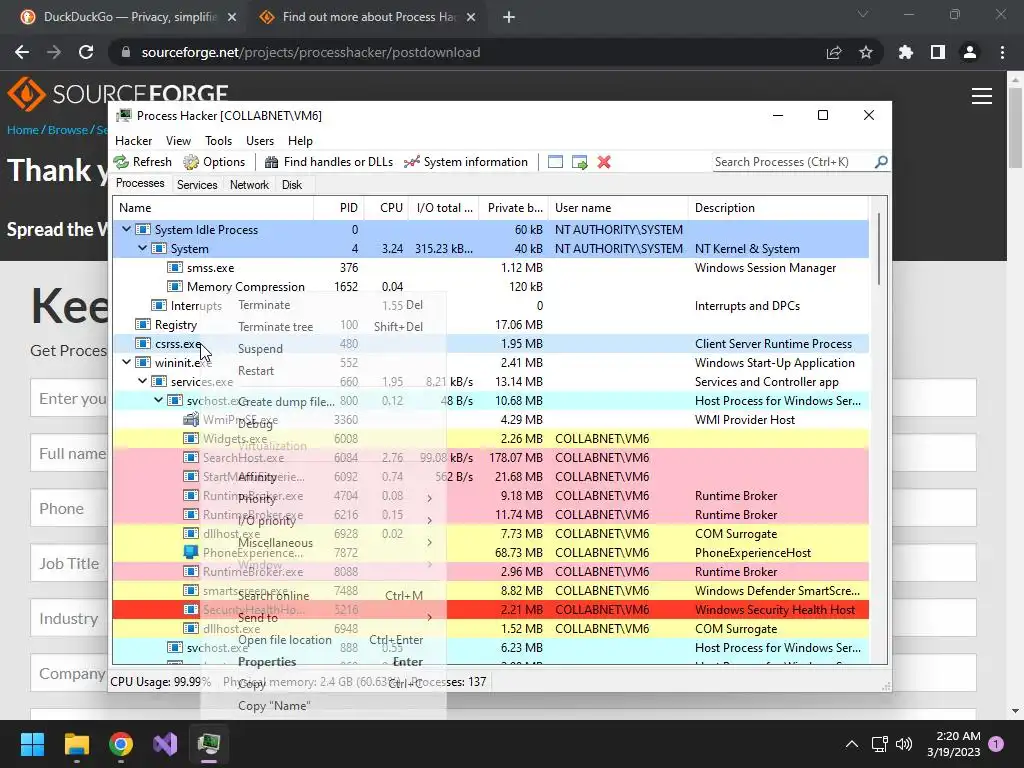This screenshot has width=1024, height=768.
Task: Open System information graph window
Action: [x=466, y=162]
